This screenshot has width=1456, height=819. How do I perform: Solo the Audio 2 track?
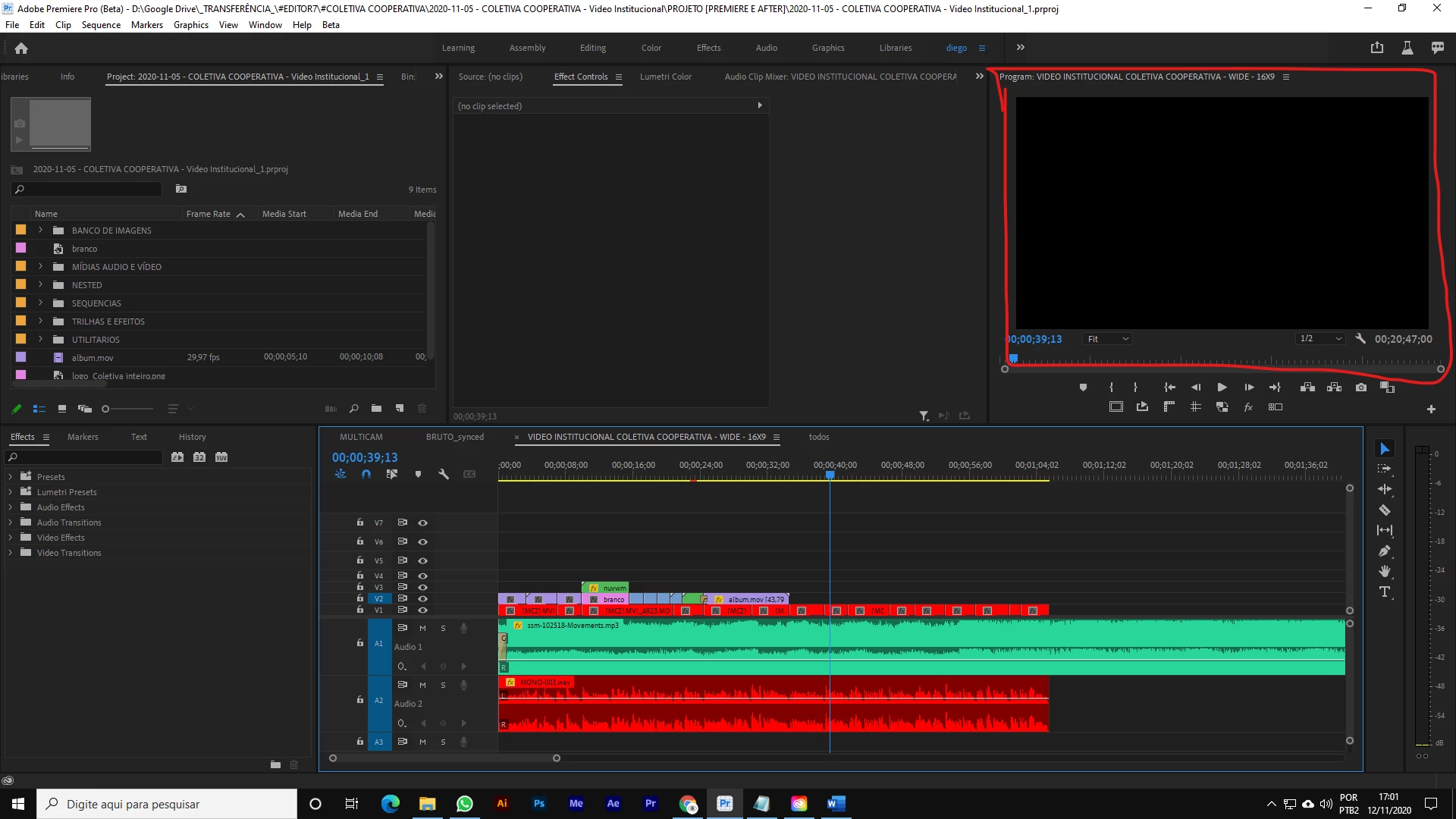coord(443,685)
